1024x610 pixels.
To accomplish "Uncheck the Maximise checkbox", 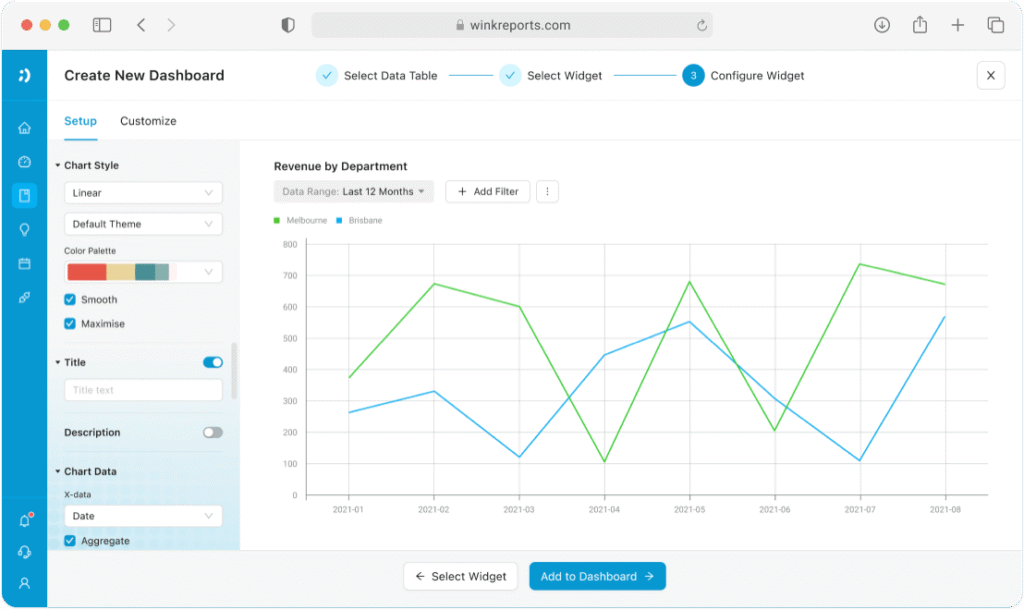I will coord(70,324).
